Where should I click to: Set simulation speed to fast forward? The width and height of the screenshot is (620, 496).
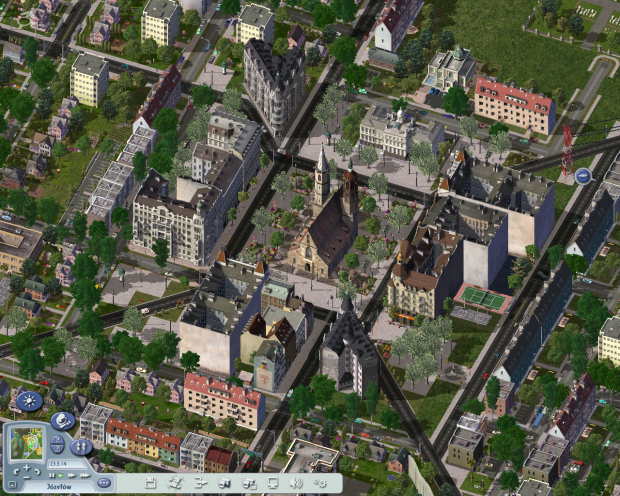pos(72,475)
